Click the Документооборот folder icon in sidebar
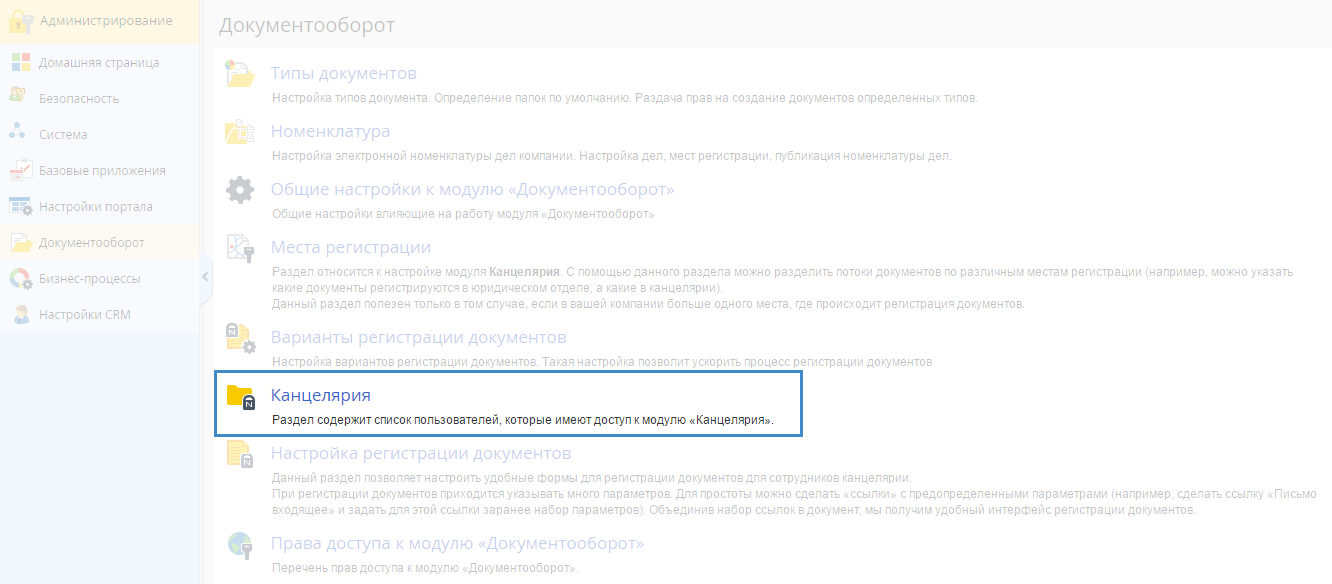Image resolution: width=1332 pixels, height=584 pixels. [21, 243]
